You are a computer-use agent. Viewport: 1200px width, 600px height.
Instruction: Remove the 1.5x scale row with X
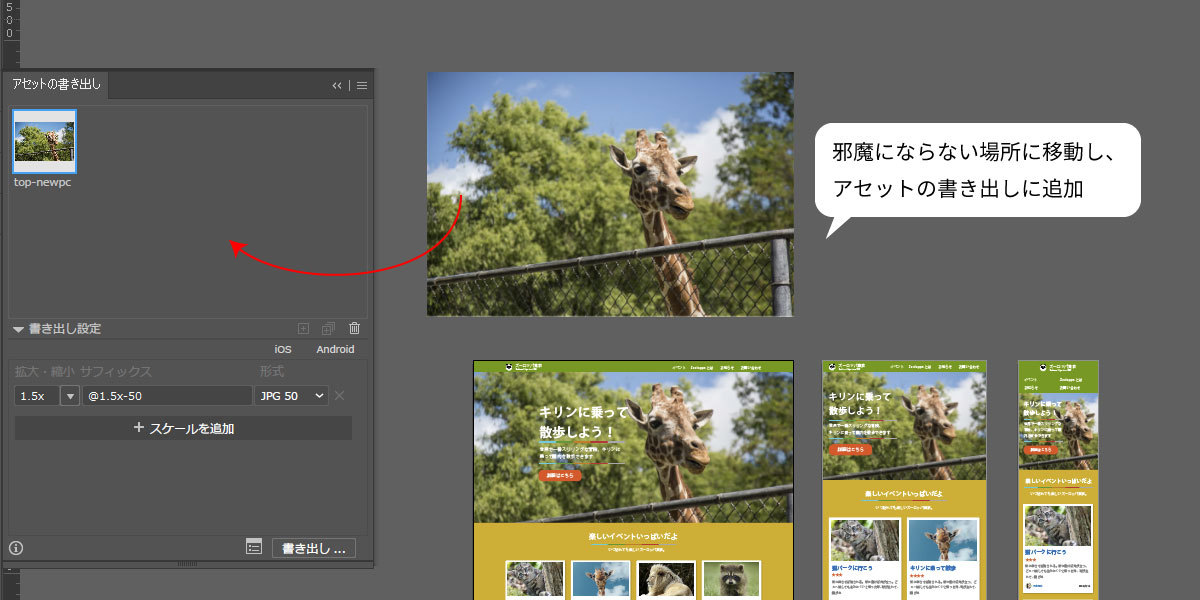tap(340, 396)
